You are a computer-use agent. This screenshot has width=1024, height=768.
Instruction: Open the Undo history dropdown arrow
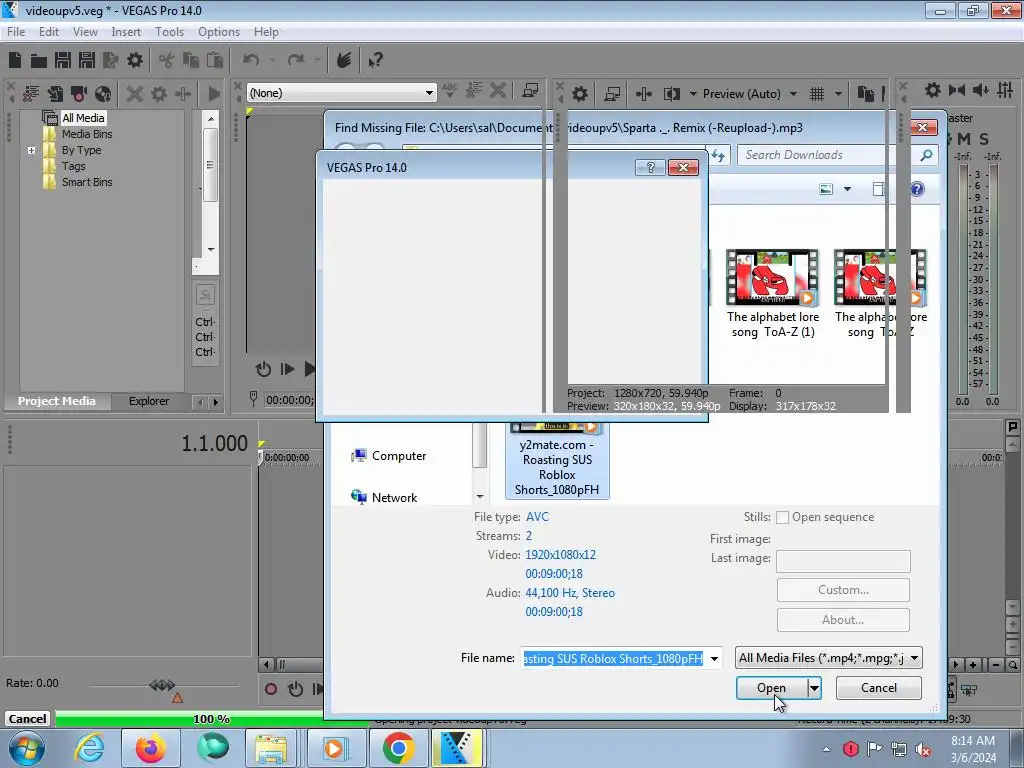coord(272,60)
